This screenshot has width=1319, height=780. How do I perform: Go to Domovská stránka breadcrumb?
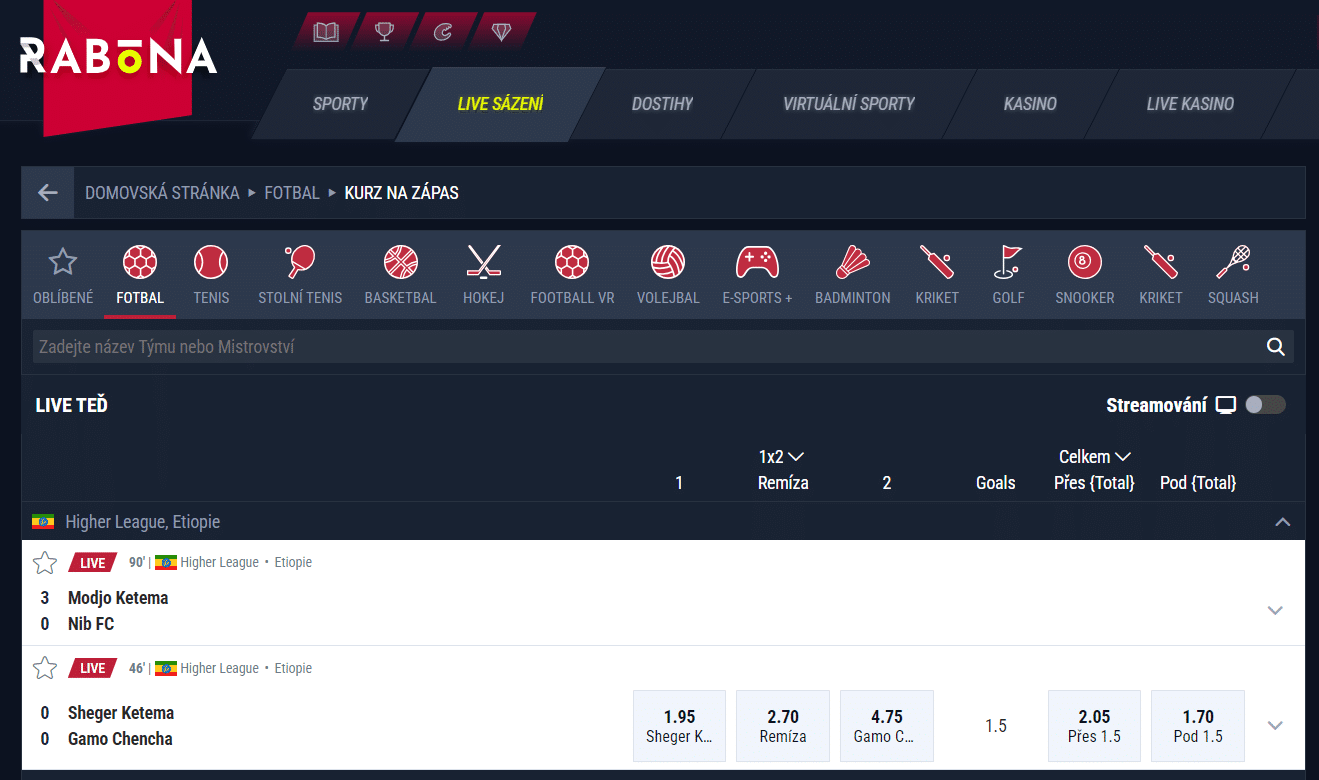[x=162, y=193]
